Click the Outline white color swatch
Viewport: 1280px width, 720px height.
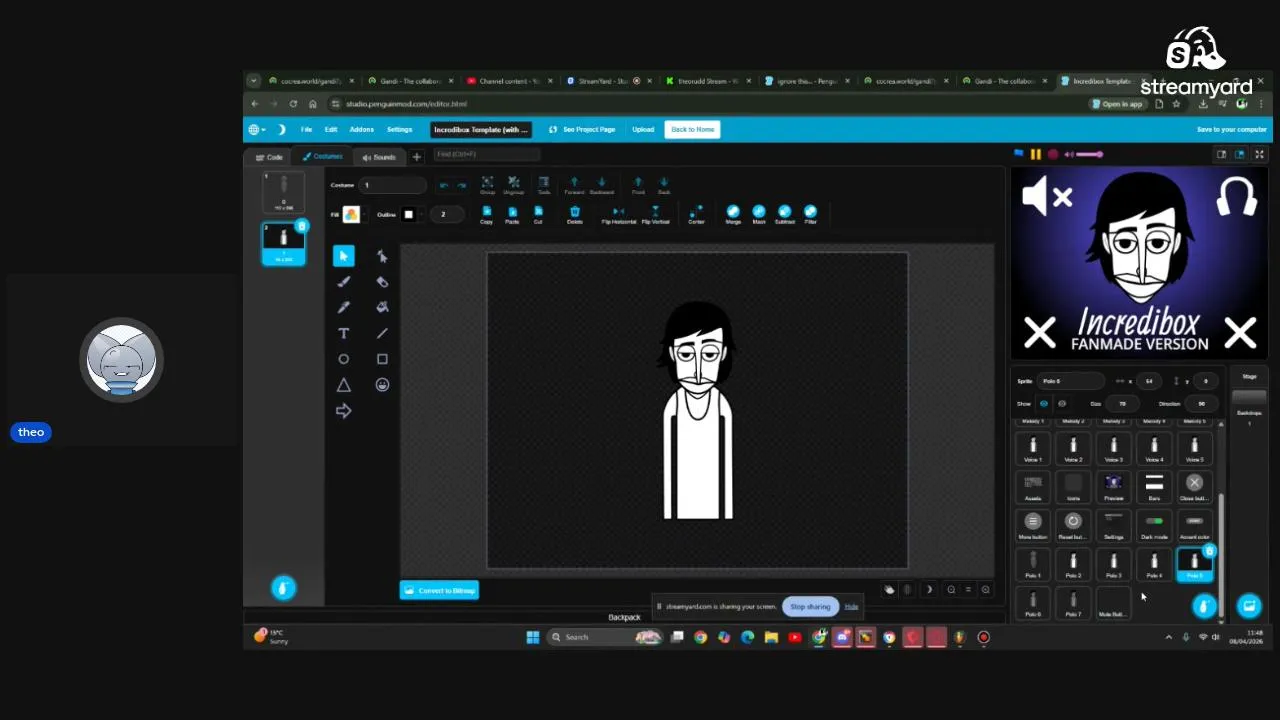408,214
